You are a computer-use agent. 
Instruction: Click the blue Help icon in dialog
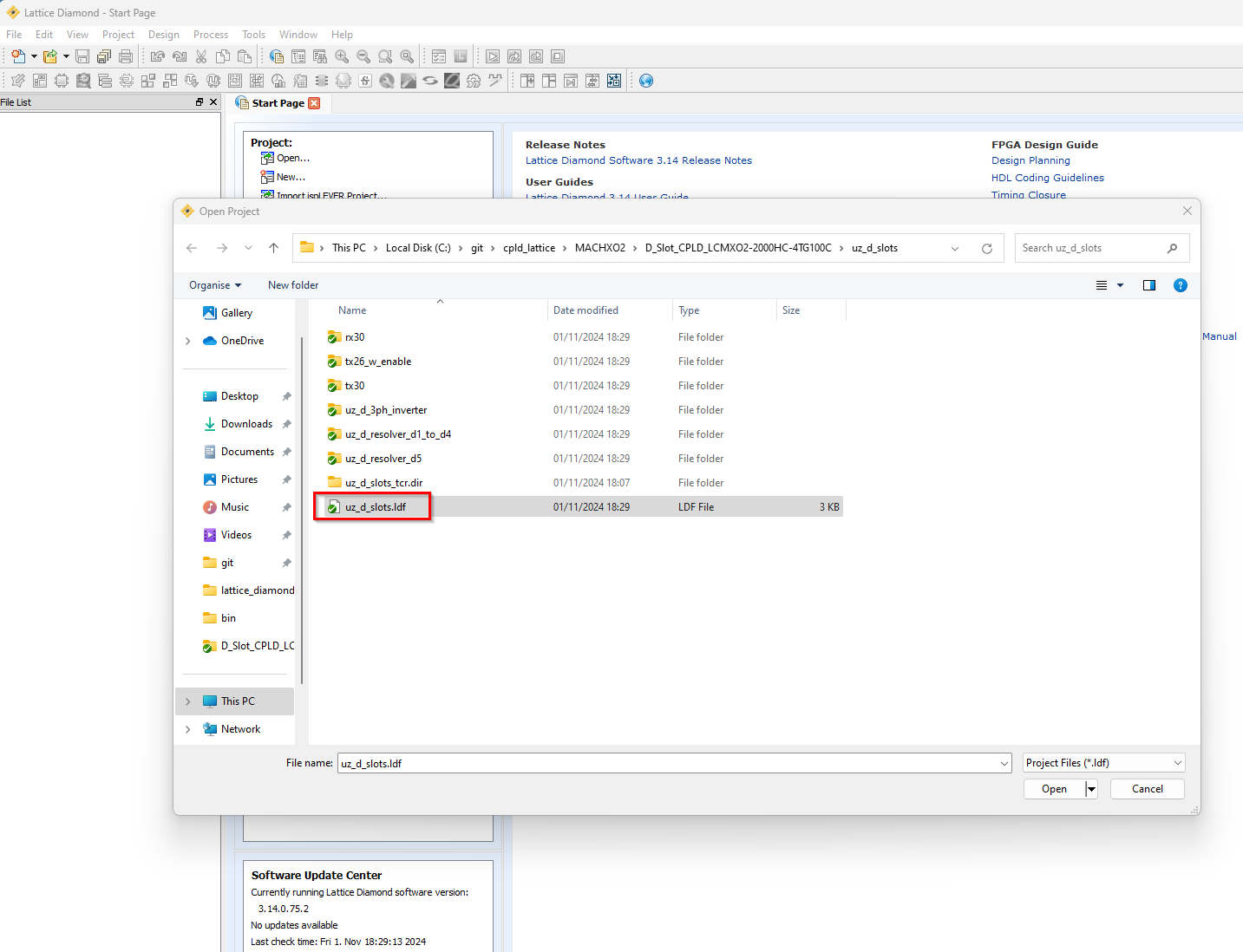coord(1180,285)
